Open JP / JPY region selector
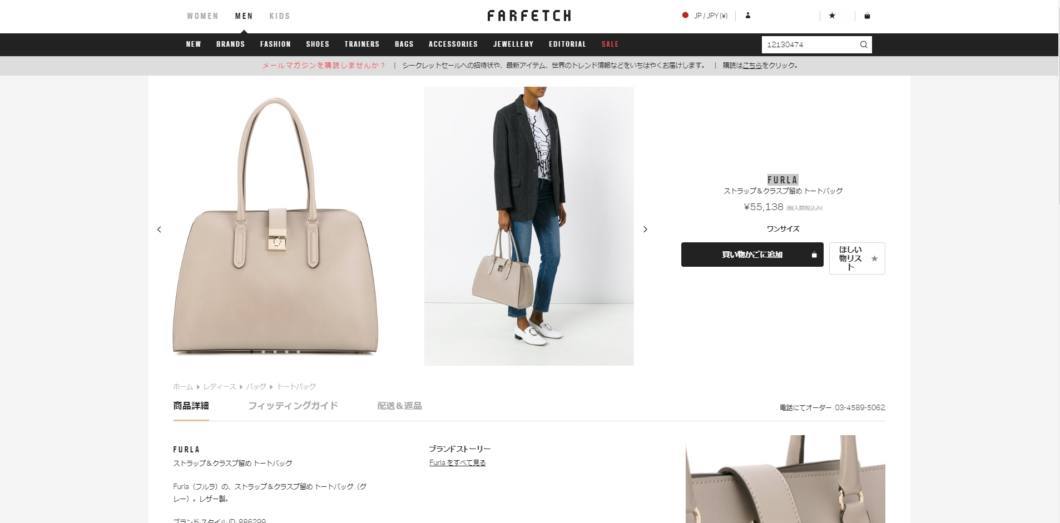 [705, 16]
